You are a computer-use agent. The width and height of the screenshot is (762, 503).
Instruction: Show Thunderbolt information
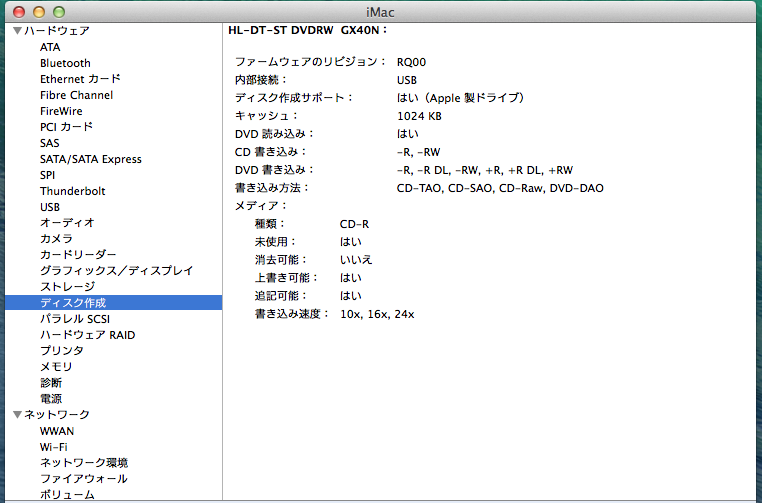tap(72, 191)
